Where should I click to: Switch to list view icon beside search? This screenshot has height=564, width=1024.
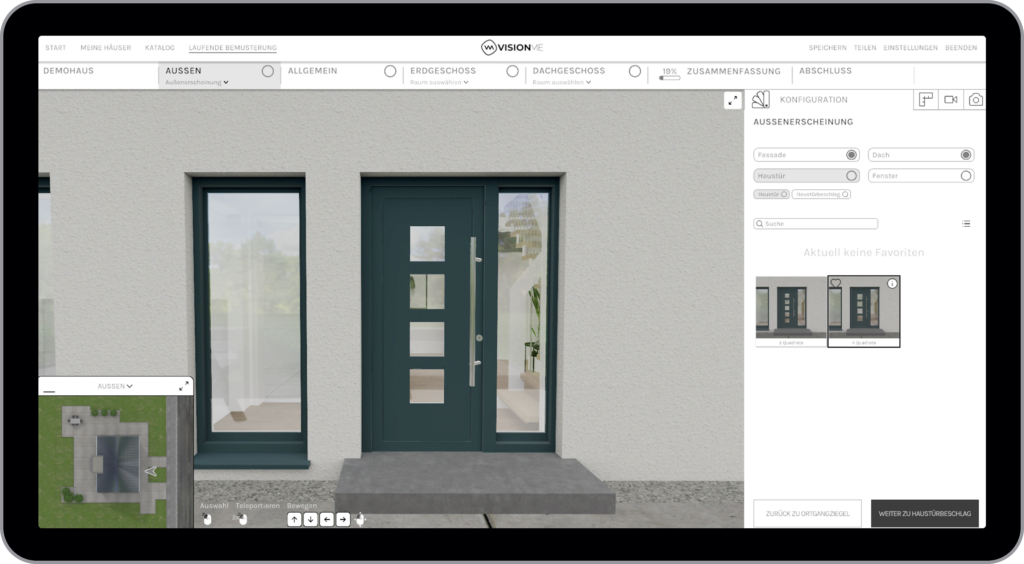pos(966,224)
